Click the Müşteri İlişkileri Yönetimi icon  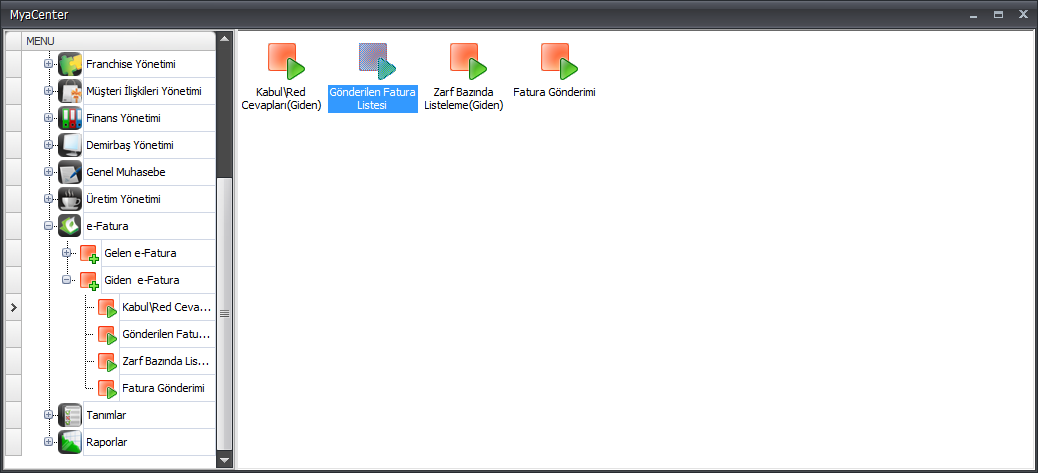[x=70, y=91]
